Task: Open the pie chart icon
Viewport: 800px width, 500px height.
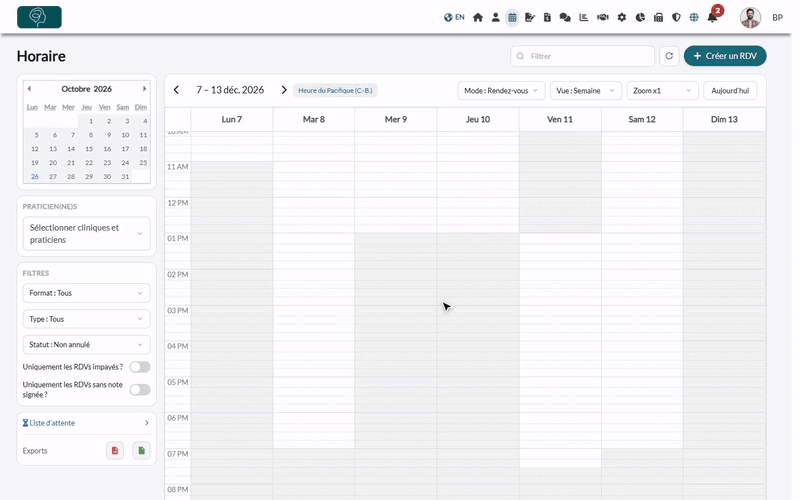Action: click(x=640, y=17)
